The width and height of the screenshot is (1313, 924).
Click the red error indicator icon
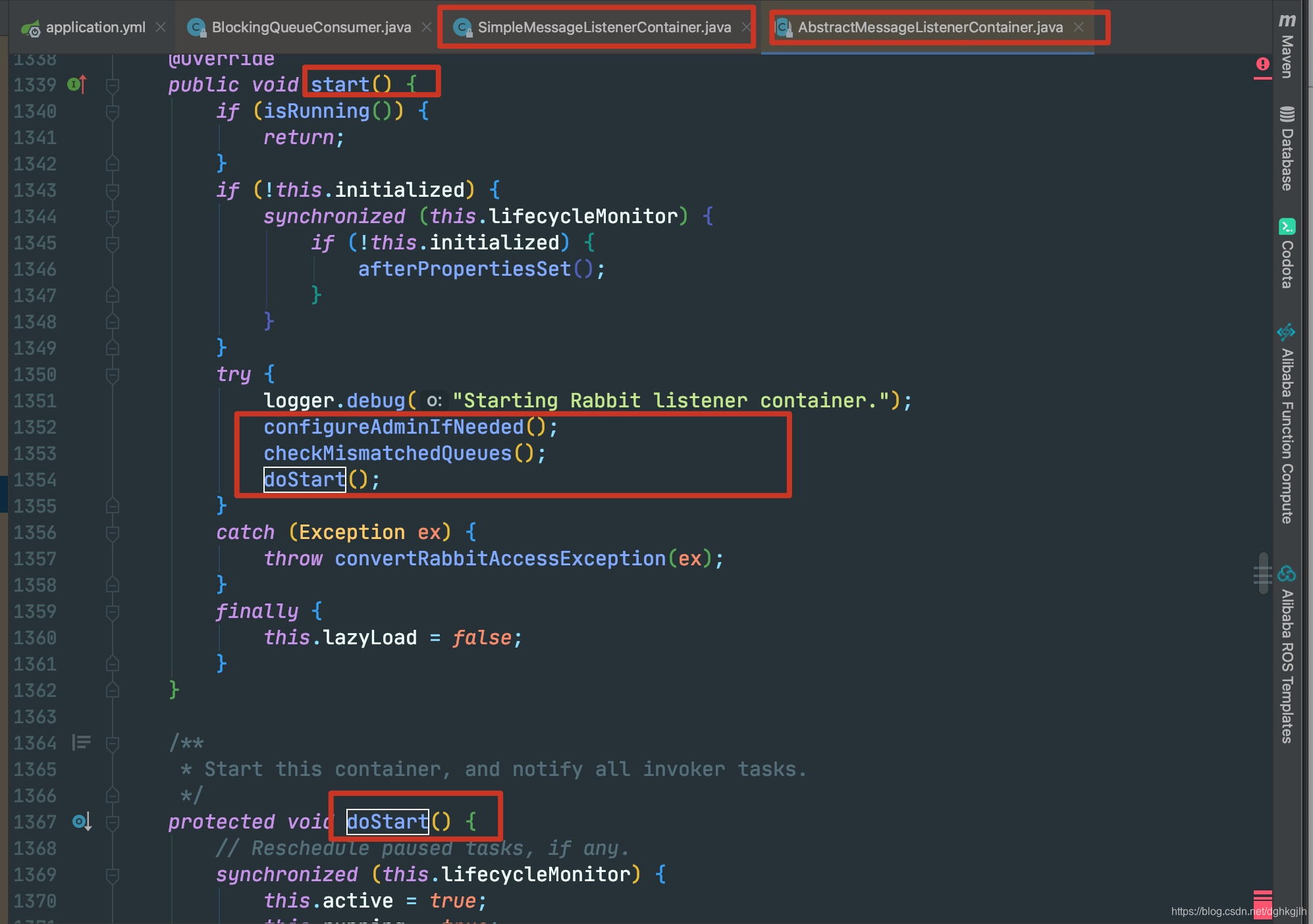(1262, 64)
